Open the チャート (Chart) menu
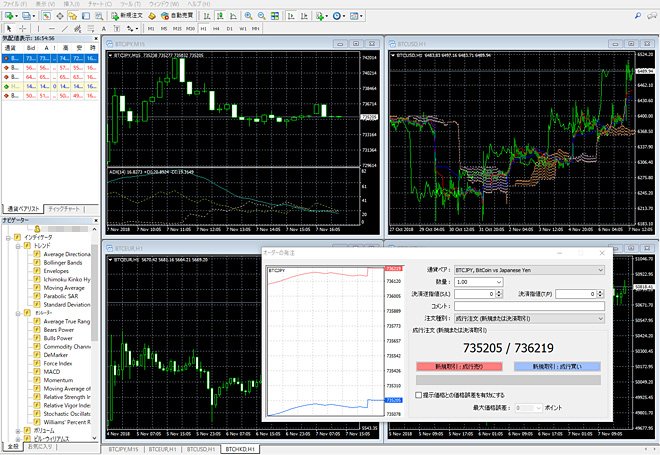This screenshot has height=455, width=660. pos(100,4)
